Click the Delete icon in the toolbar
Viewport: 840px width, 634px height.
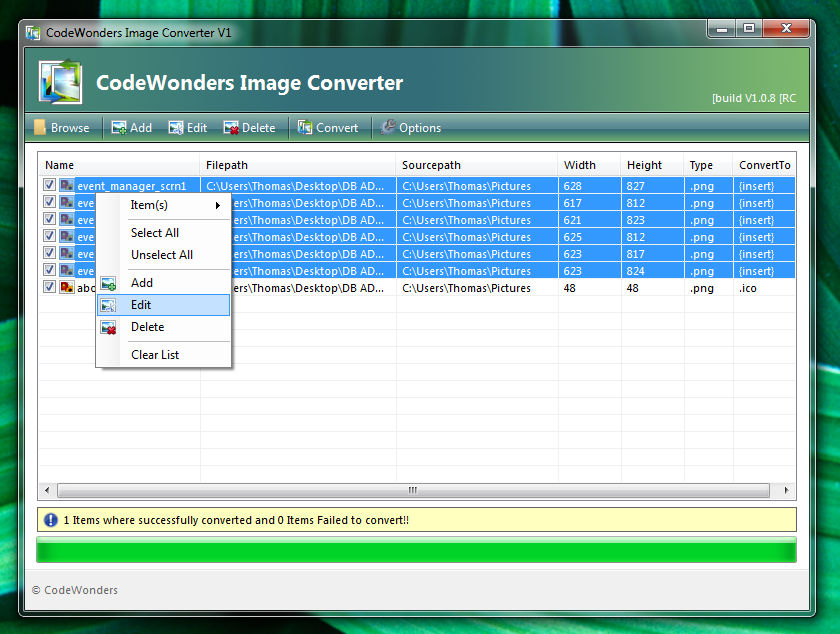230,127
